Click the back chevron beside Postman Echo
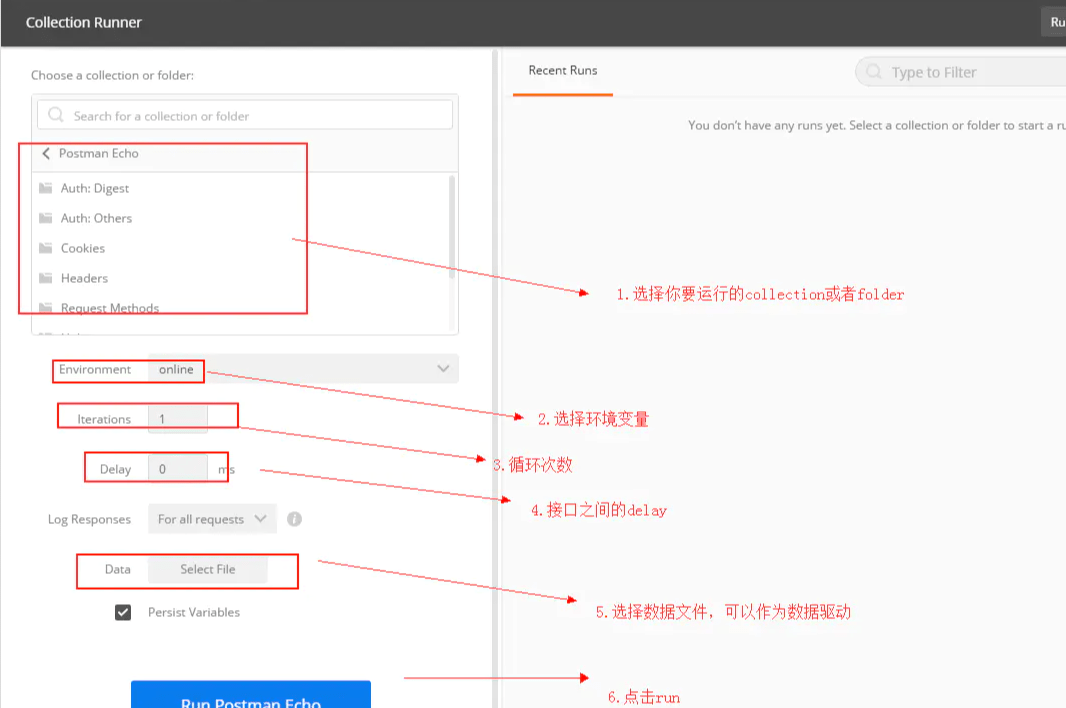 coord(46,154)
